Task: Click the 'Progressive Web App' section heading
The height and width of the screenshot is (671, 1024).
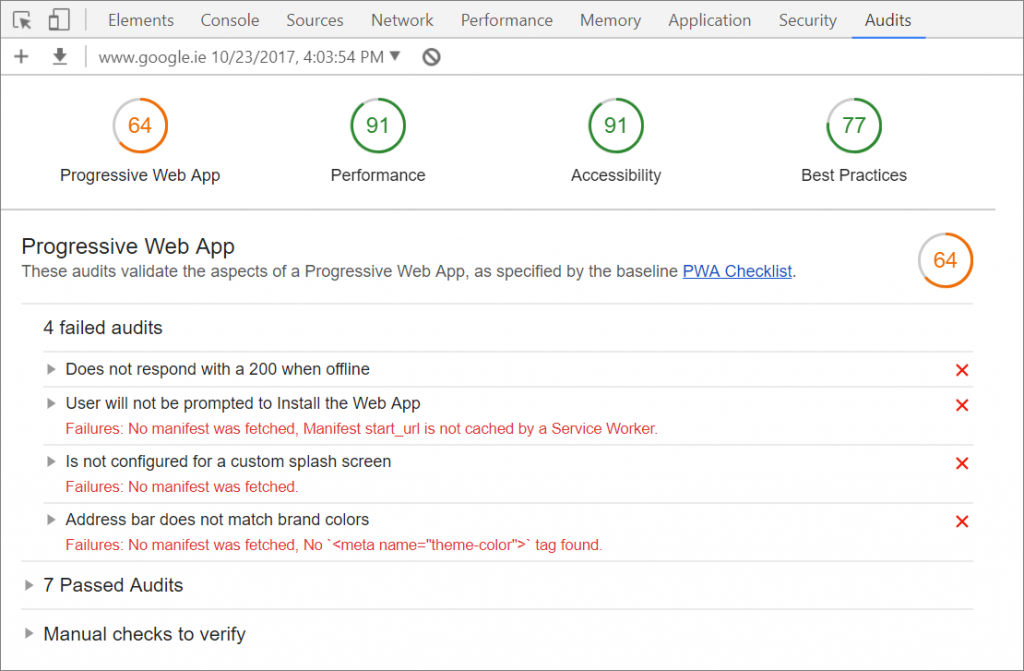Action: pyautogui.click(x=128, y=246)
